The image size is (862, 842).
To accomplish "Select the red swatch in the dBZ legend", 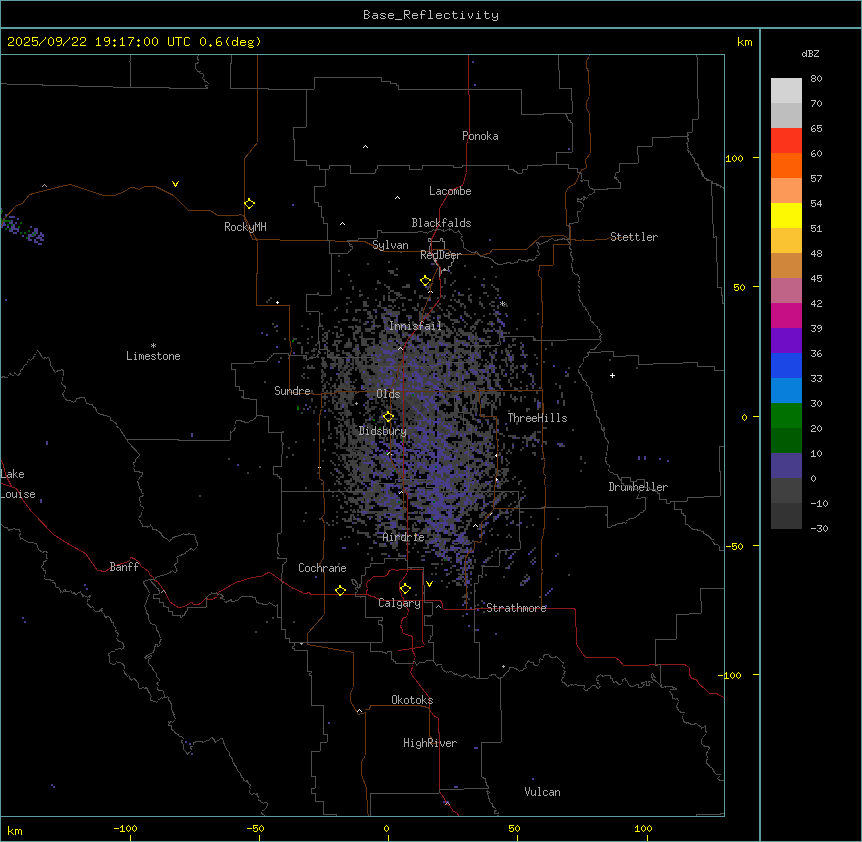I will (x=786, y=140).
